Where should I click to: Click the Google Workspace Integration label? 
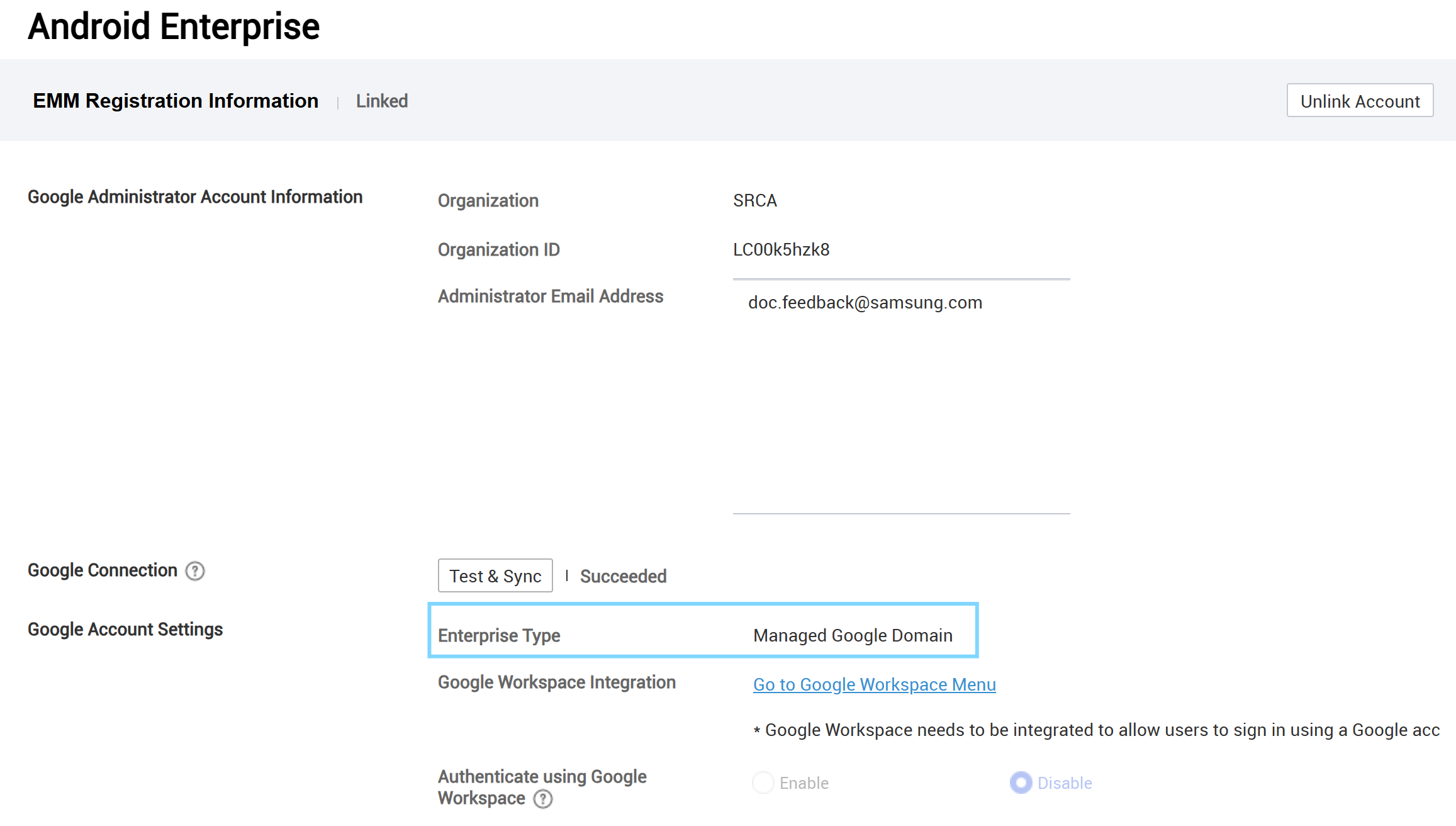[x=557, y=682]
